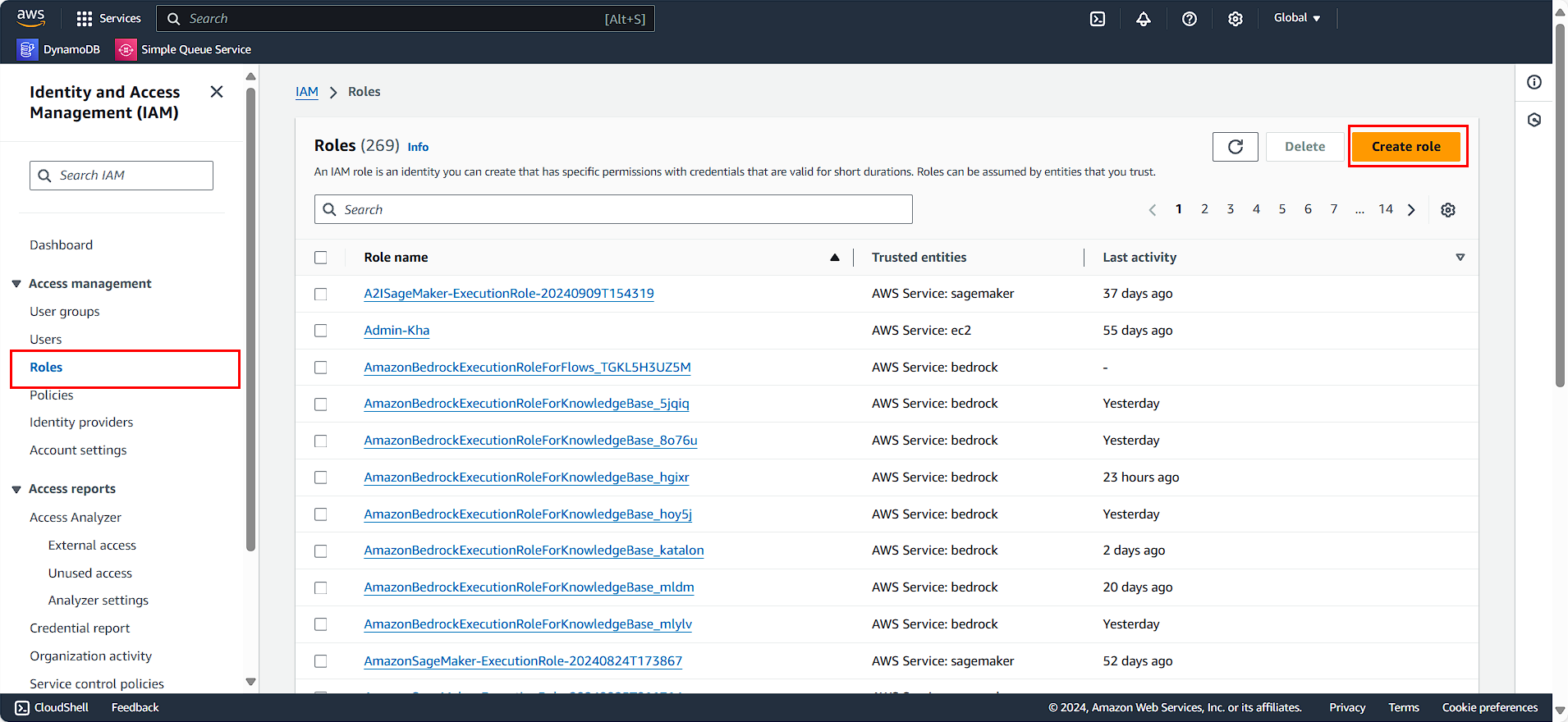
Task: Open the DynamoDB shortcut
Action: 58,49
